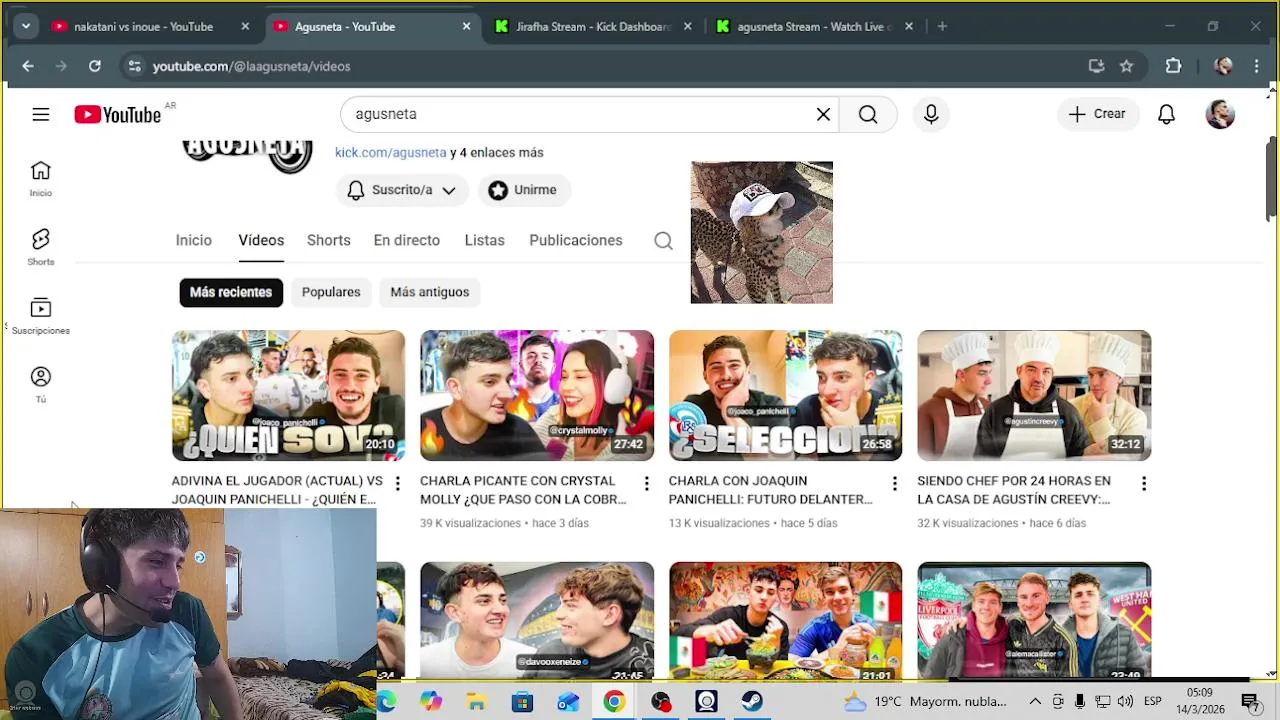The image size is (1280, 720).
Task: Run search with the magnifier button
Action: point(868,114)
